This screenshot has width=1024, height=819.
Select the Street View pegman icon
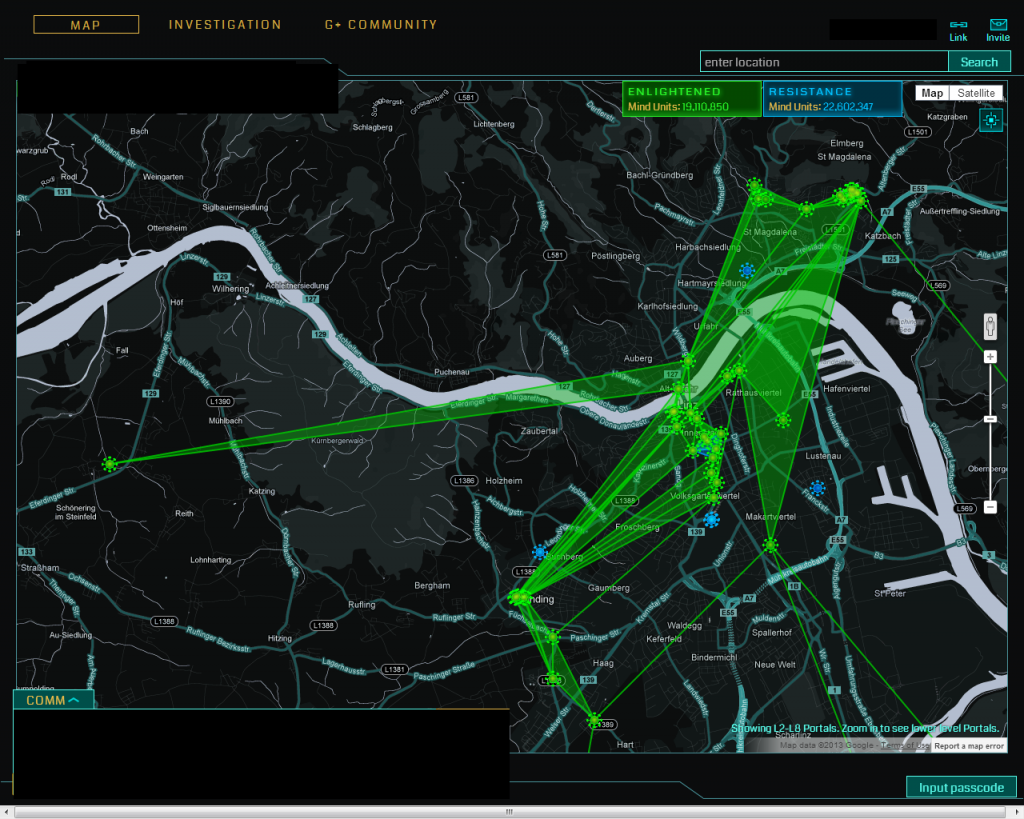[990, 326]
